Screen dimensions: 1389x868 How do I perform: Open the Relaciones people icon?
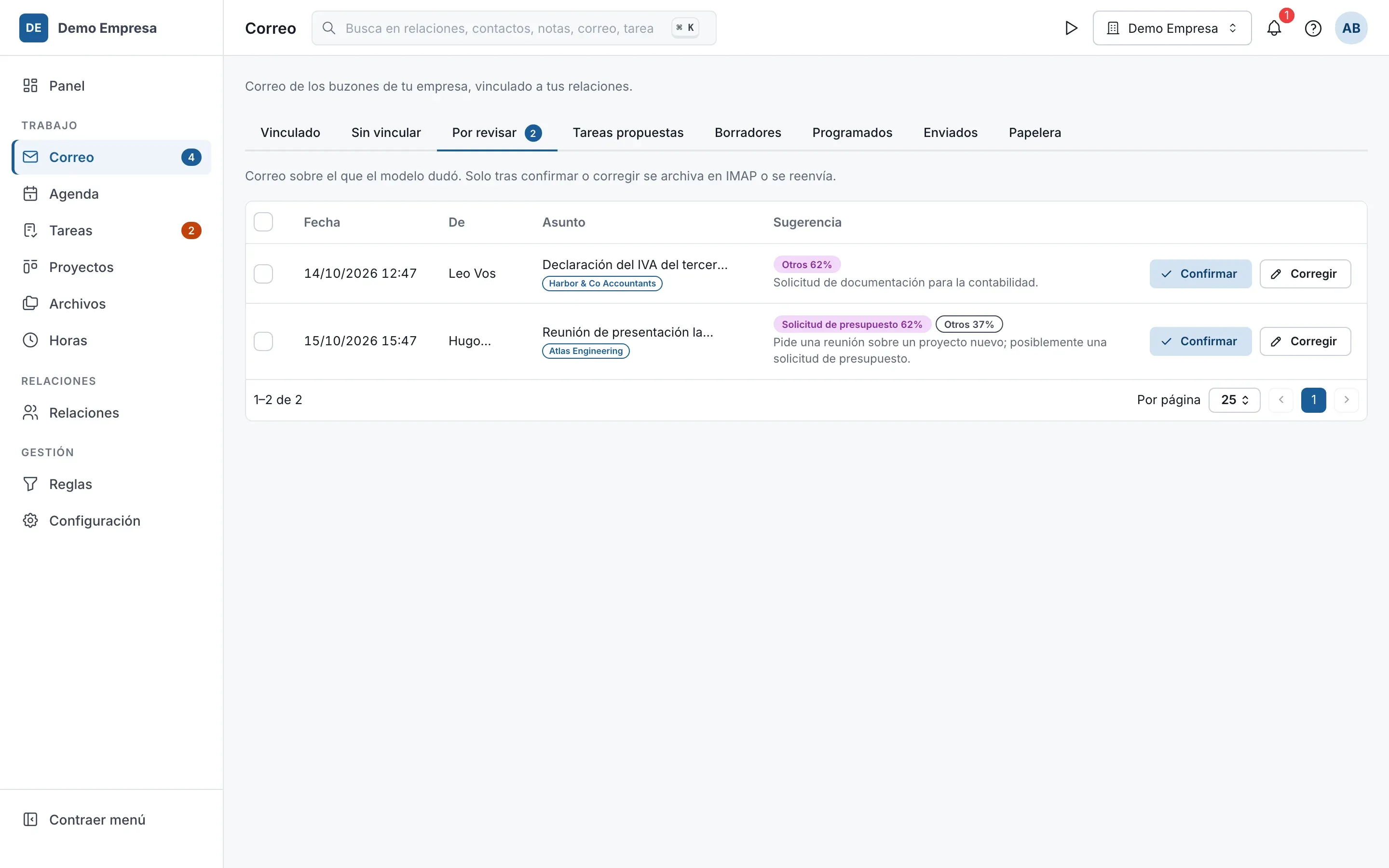30,413
